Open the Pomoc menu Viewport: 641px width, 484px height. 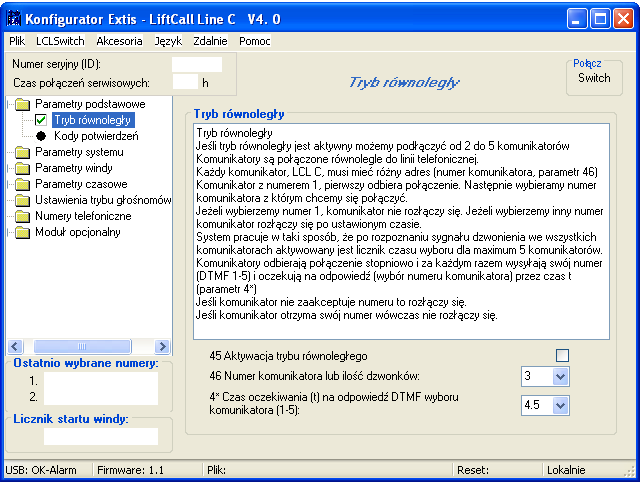255,41
